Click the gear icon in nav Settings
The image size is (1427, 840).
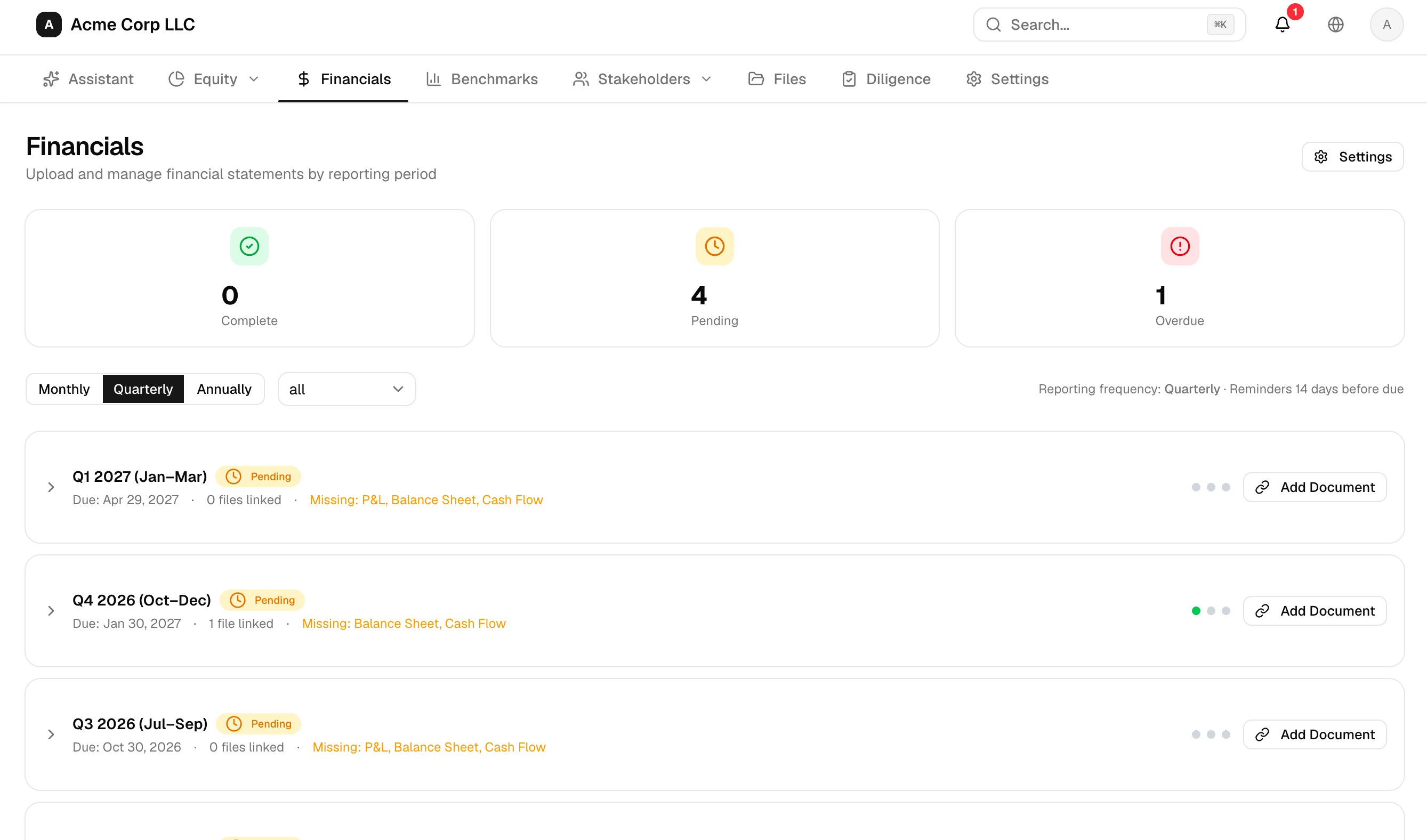point(973,79)
